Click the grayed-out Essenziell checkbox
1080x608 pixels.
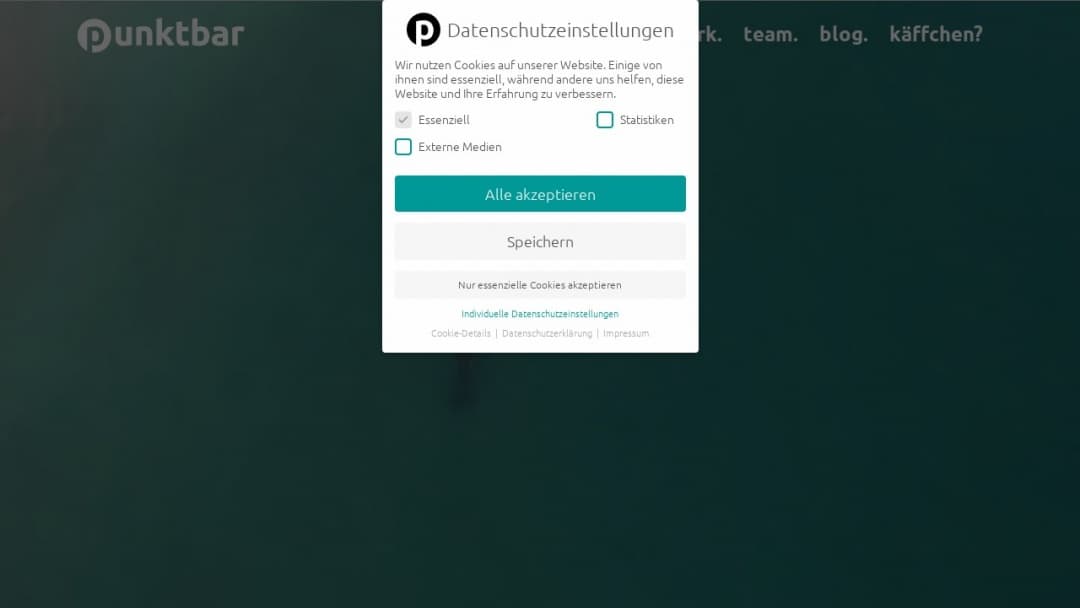pyautogui.click(x=403, y=119)
